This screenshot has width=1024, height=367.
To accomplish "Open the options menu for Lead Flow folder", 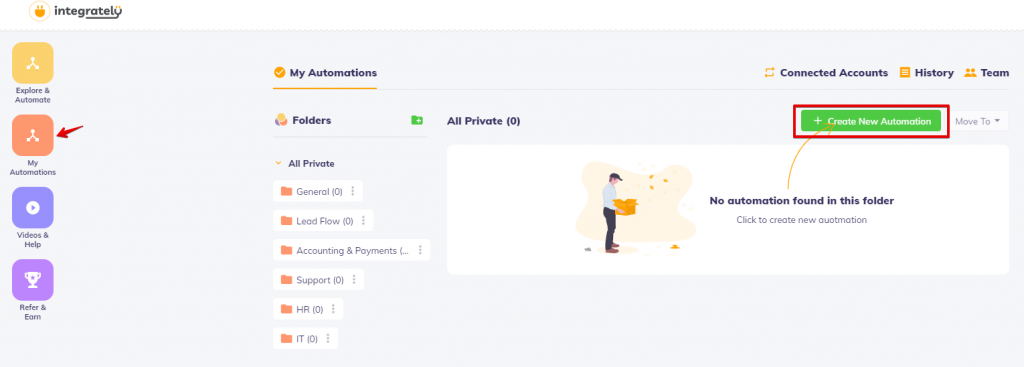I will [x=364, y=221].
